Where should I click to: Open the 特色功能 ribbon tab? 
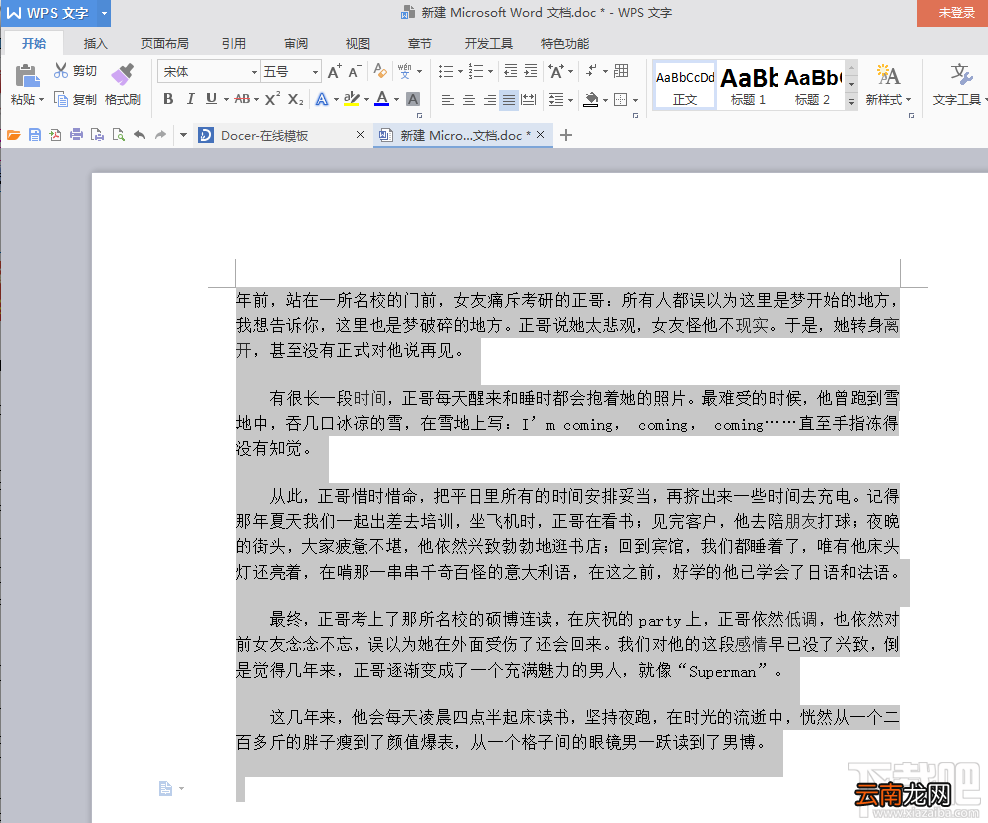pos(565,43)
